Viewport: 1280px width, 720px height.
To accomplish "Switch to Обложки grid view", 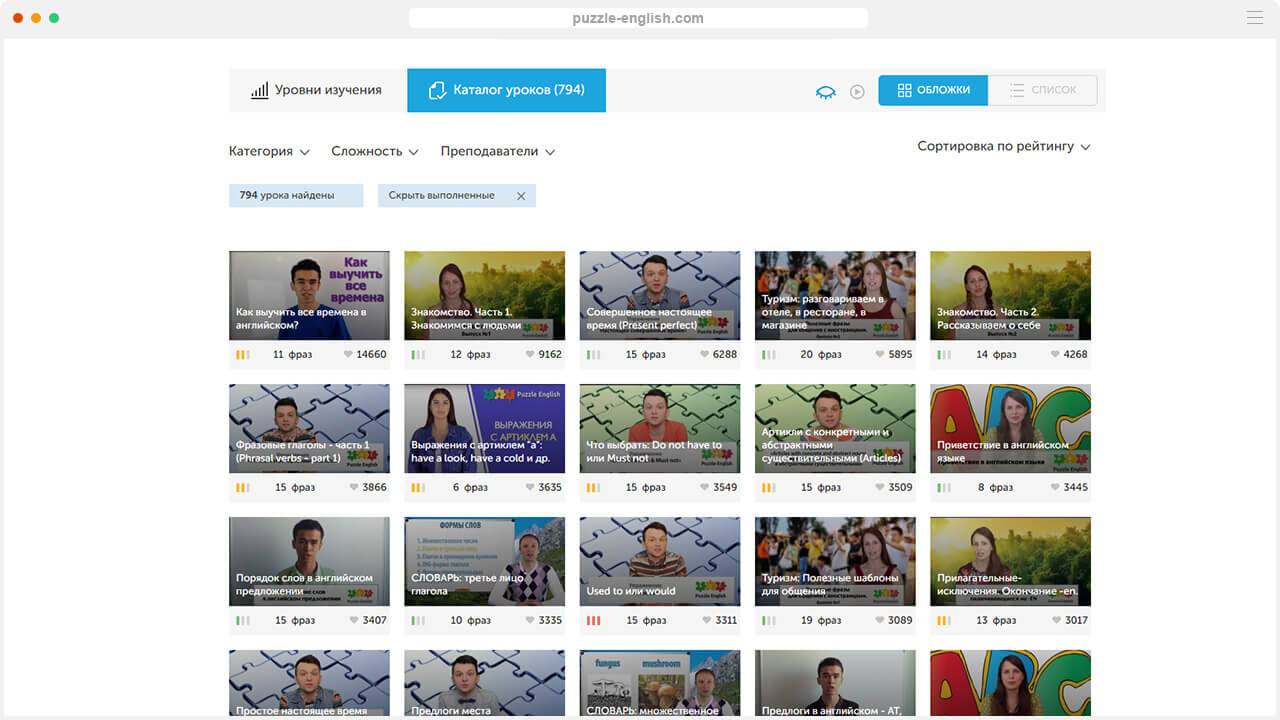I will (x=933, y=90).
